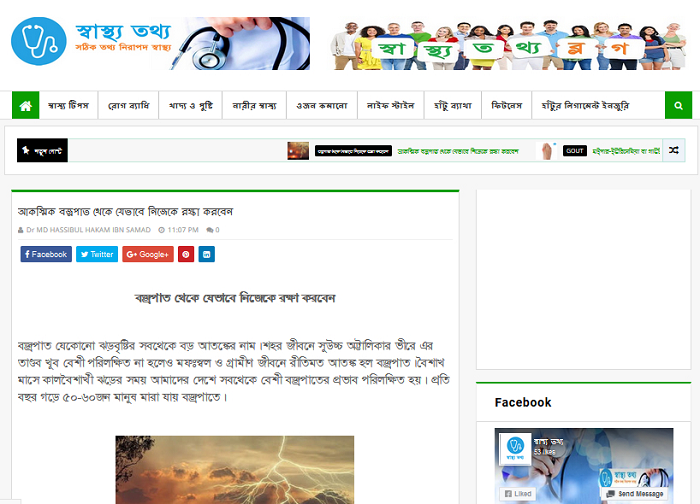The height and width of the screenshot is (504, 700).
Task: Open the রোগ ব্যাধি menu item
Action: point(128,105)
